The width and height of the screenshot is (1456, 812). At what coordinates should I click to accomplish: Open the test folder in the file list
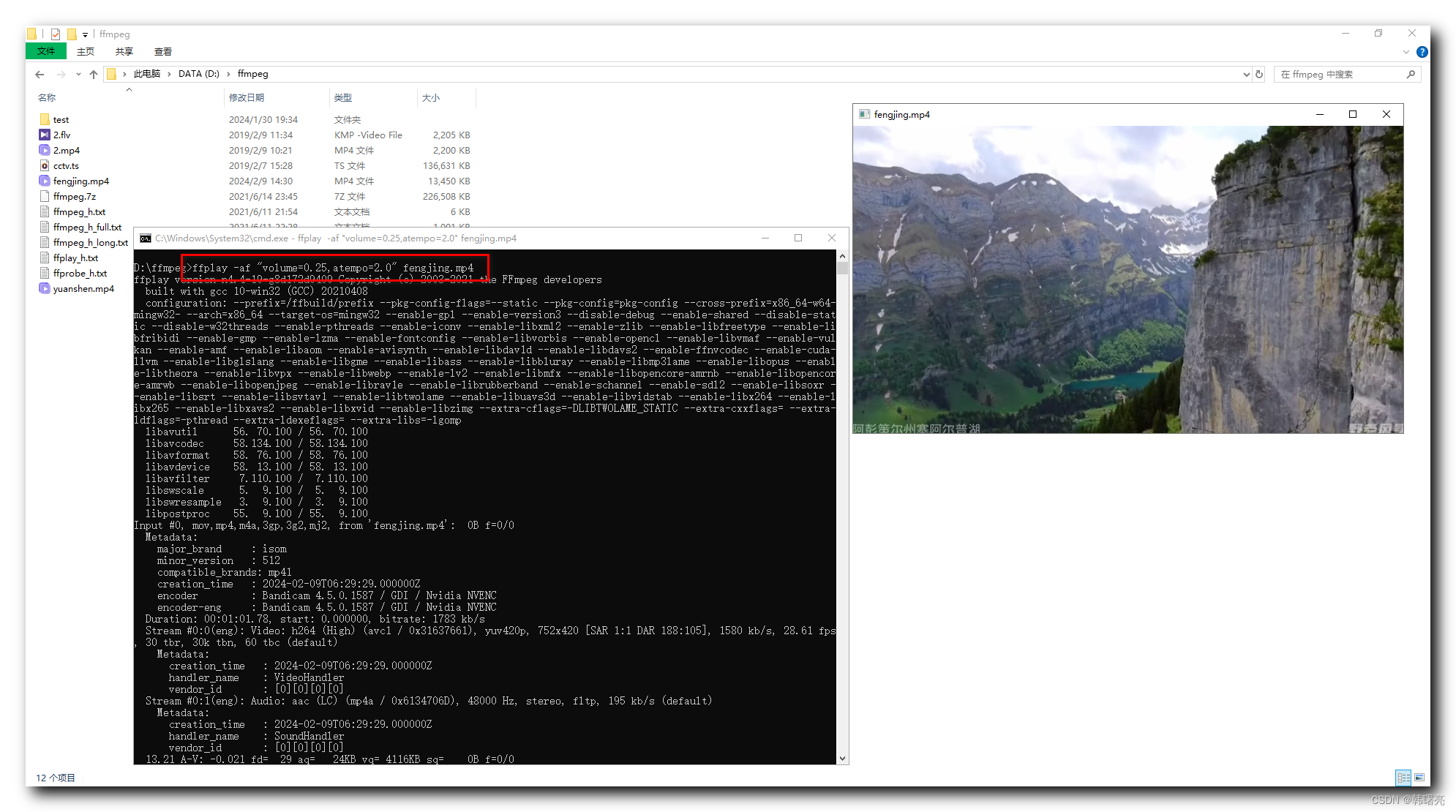[60, 119]
